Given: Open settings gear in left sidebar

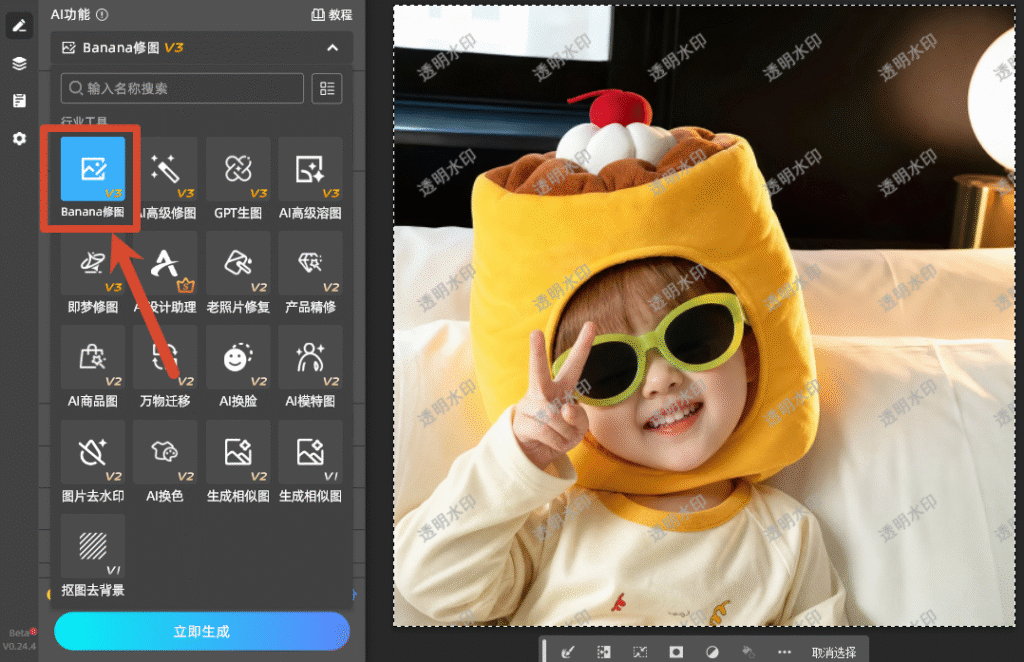Looking at the screenshot, I should [x=20, y=138].
